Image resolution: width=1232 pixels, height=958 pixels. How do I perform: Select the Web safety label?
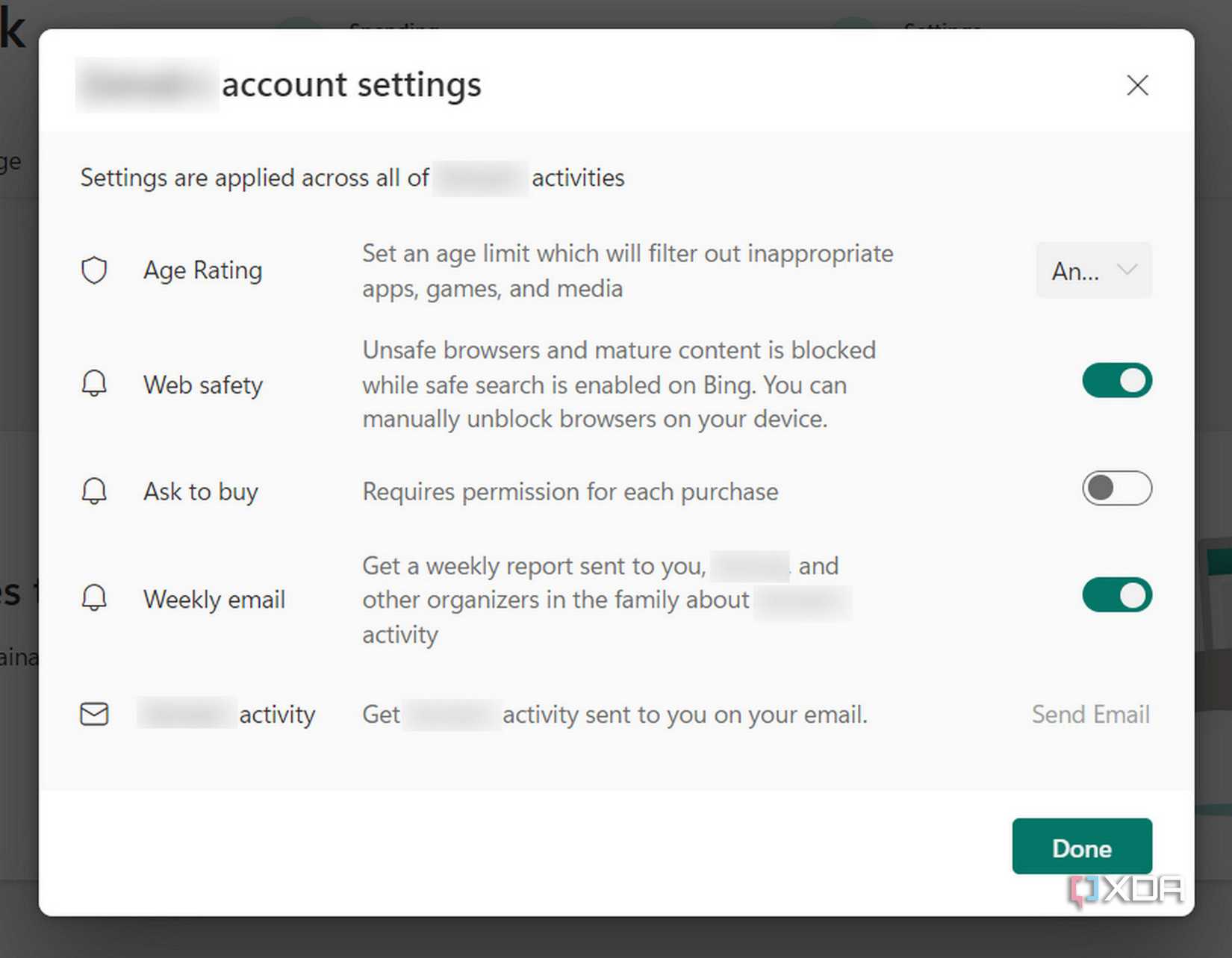tap(203, 385)
